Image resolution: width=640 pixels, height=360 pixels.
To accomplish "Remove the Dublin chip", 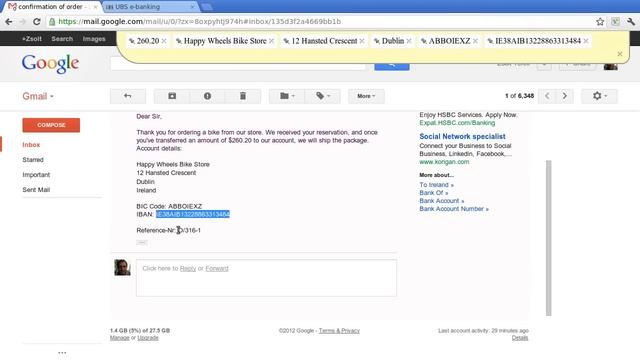I will (x=409, y=41).
